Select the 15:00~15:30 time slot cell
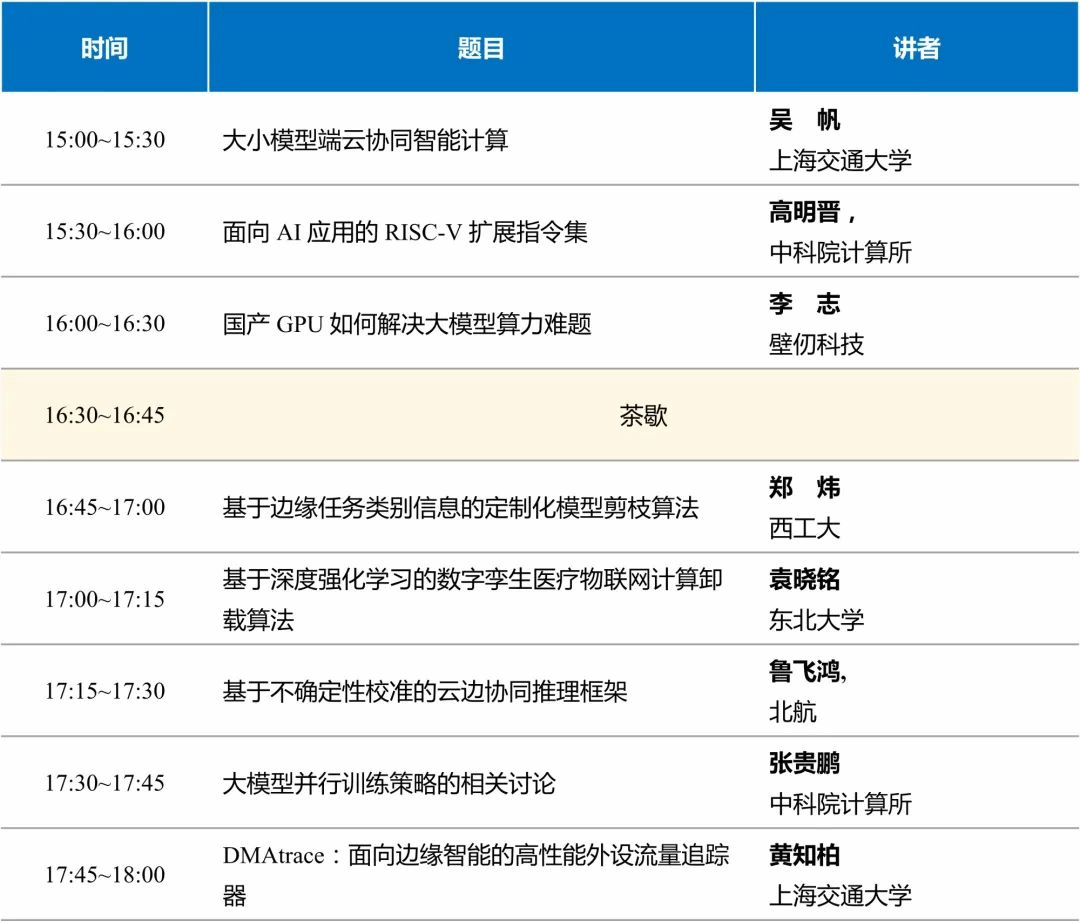 (104, 140)
